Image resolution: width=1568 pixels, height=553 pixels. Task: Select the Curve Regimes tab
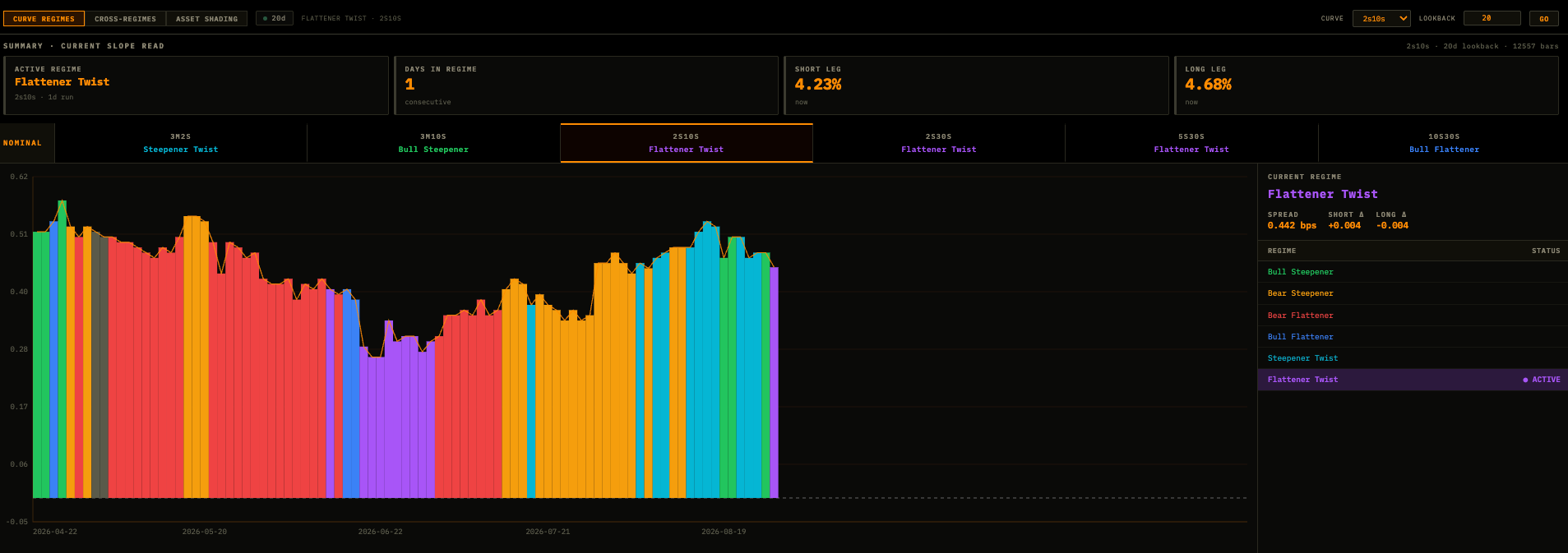44,18
